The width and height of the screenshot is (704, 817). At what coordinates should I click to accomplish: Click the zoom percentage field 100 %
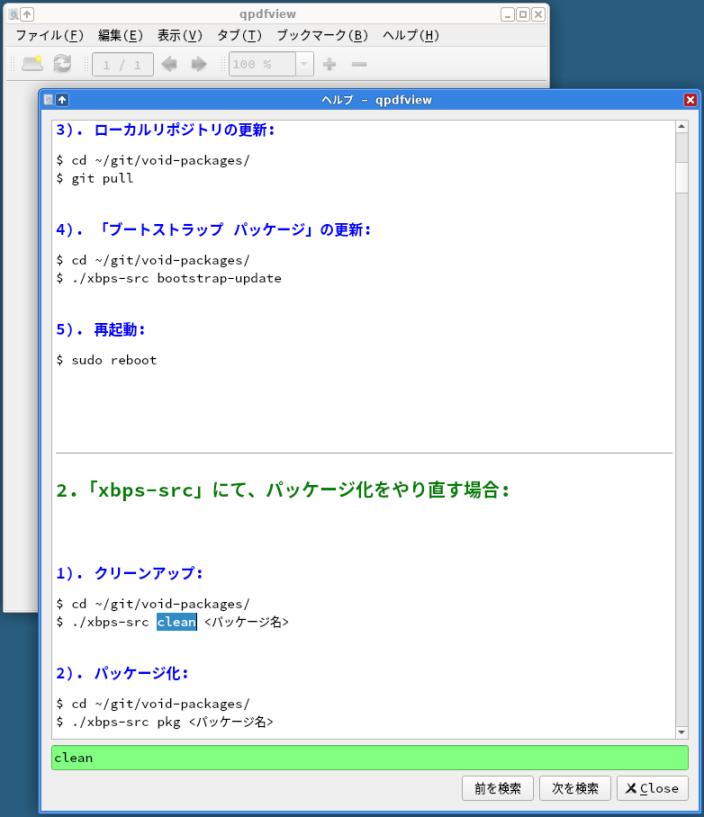[x=262, y=64]
